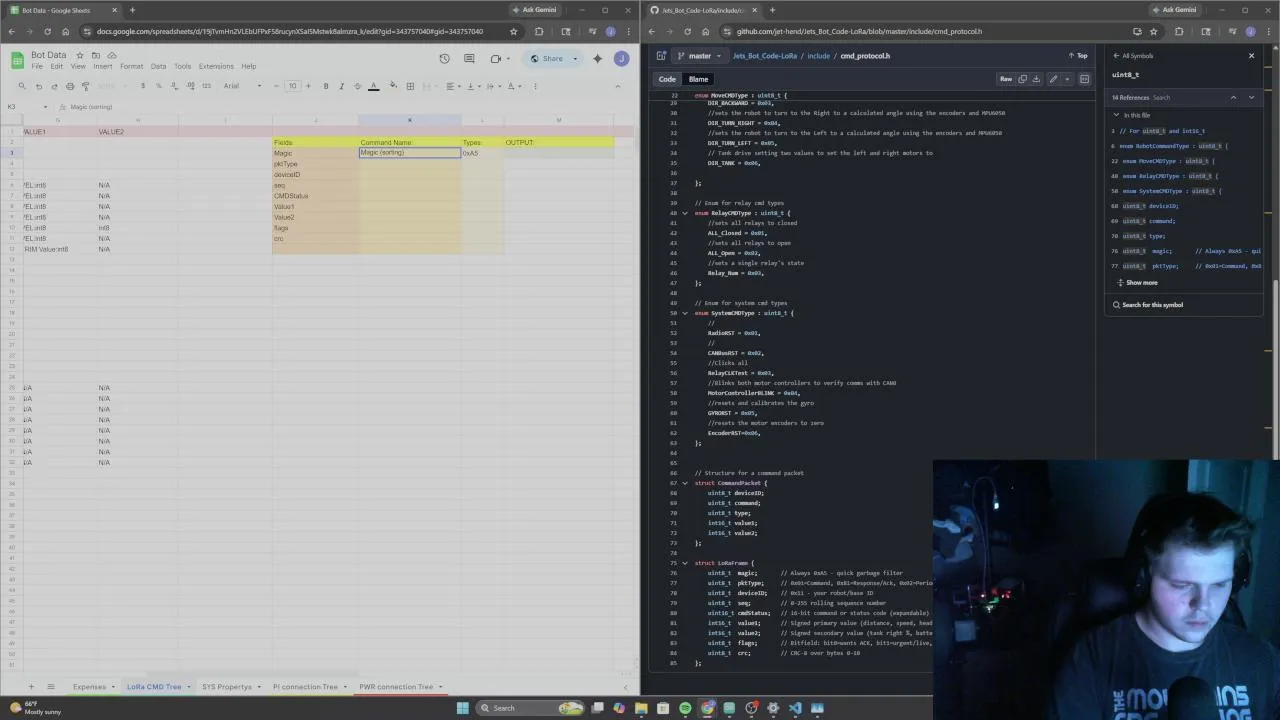Click the font size field showing 10
Image resolution: width=1280 pixels, height=720 pixels.
[292, 86]
